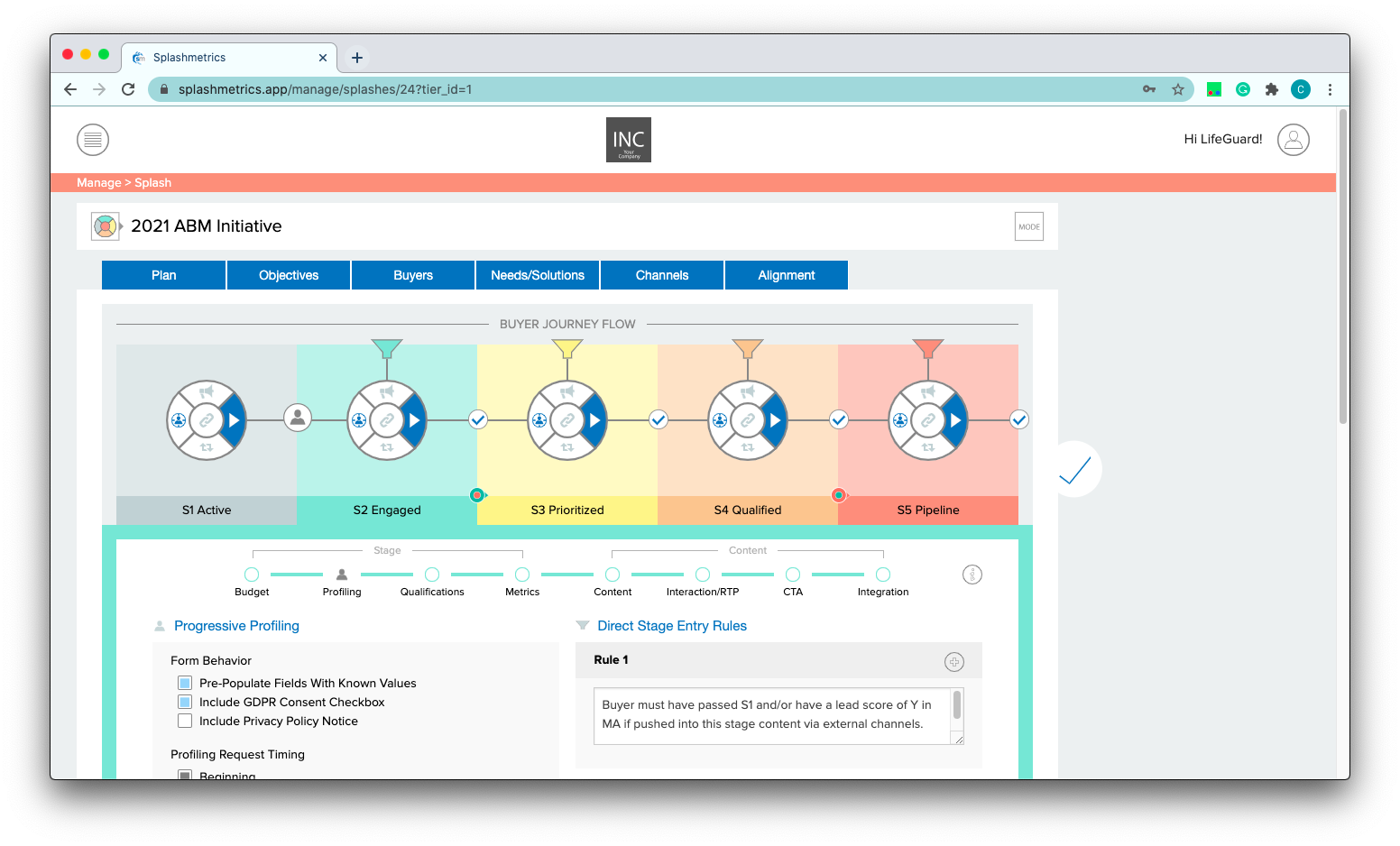Toggle Pre-Populate Fields With Known Values checkbox
Image resolution: width=1400 pixels, height=846 pixels.
point(185,683)
